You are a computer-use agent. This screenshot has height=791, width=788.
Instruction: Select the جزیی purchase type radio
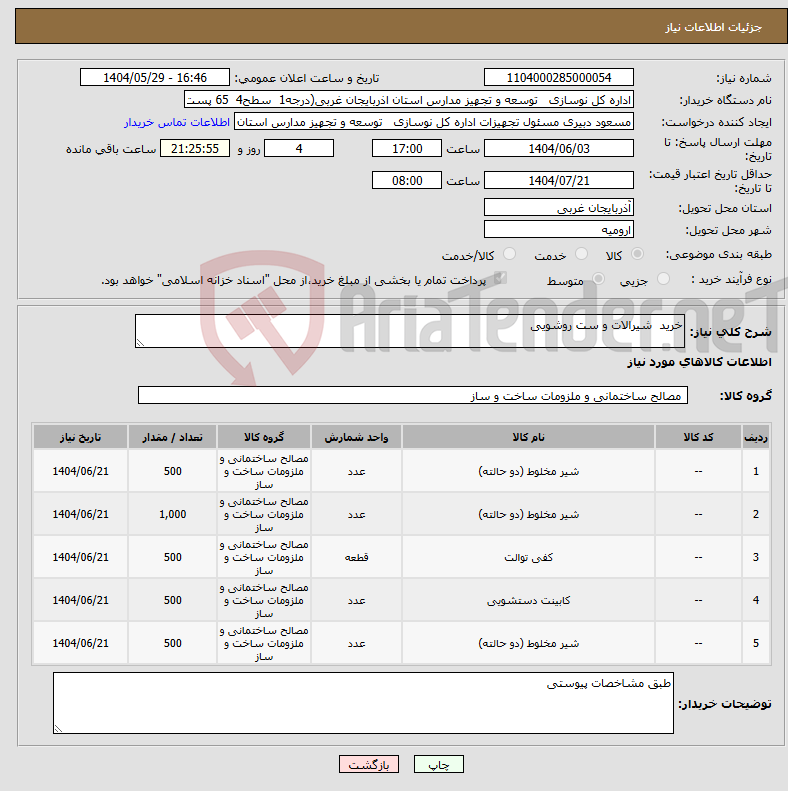click(x=663, y=278)
